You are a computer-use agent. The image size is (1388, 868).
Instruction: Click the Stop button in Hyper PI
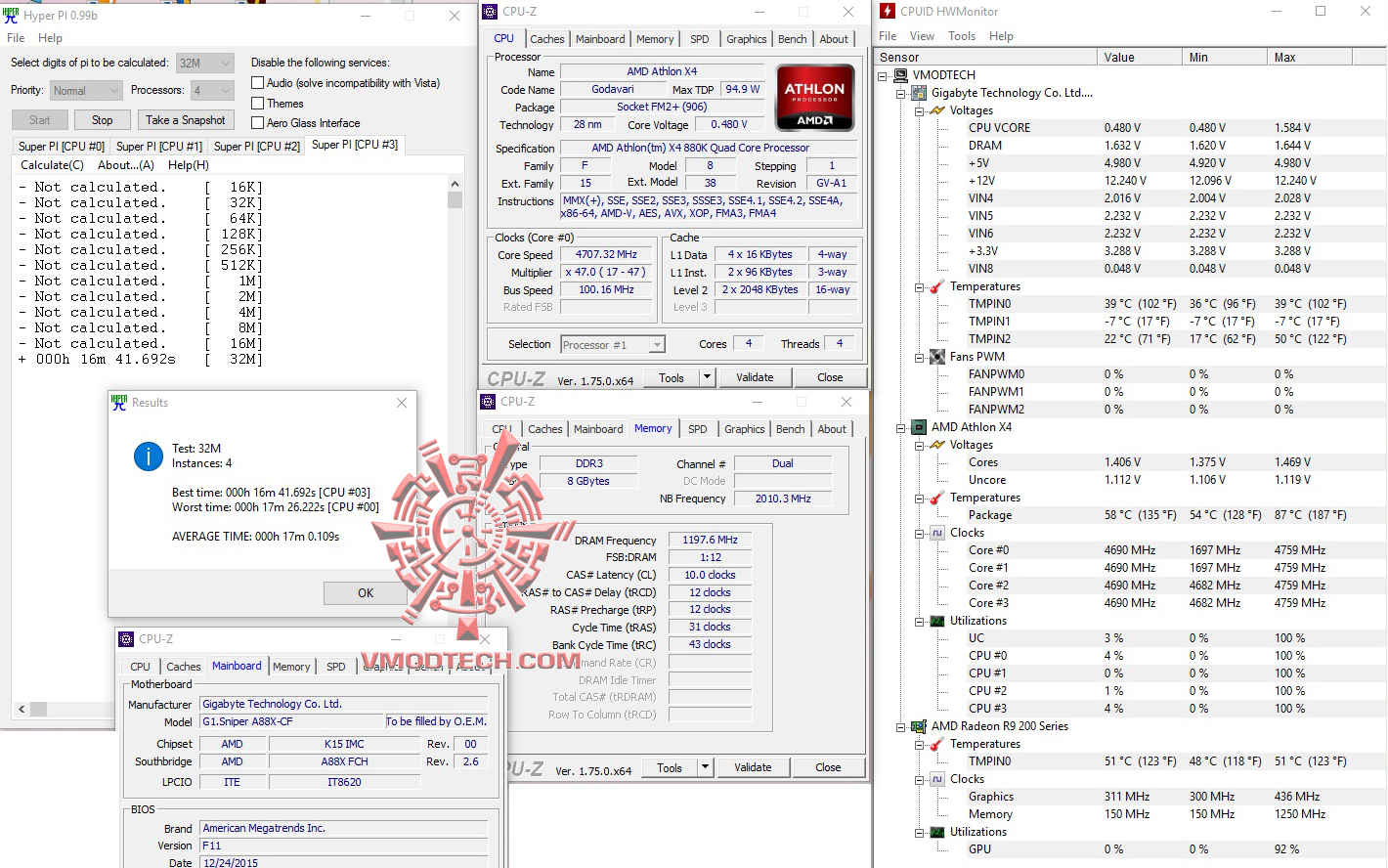103,120
